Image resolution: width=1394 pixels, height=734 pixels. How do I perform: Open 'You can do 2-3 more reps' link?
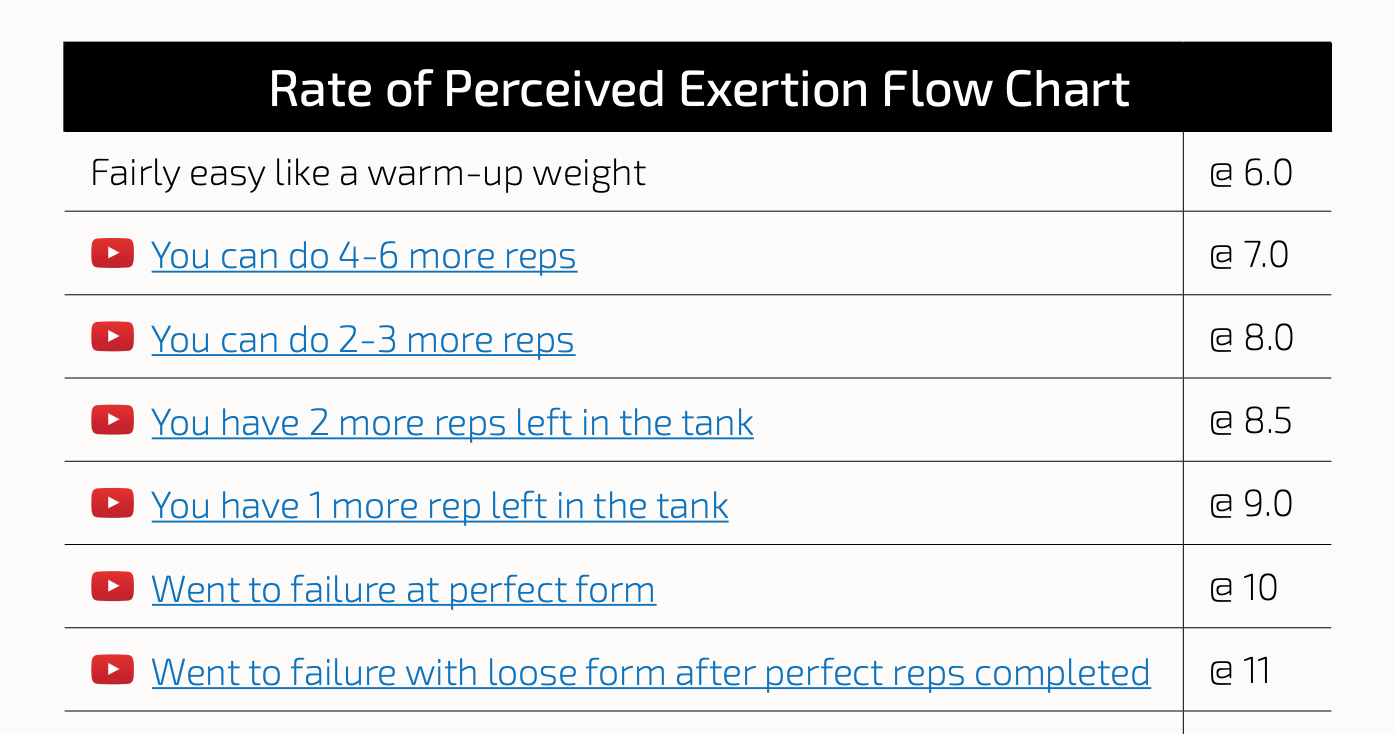pyautogui.click(x=363, y=340)
